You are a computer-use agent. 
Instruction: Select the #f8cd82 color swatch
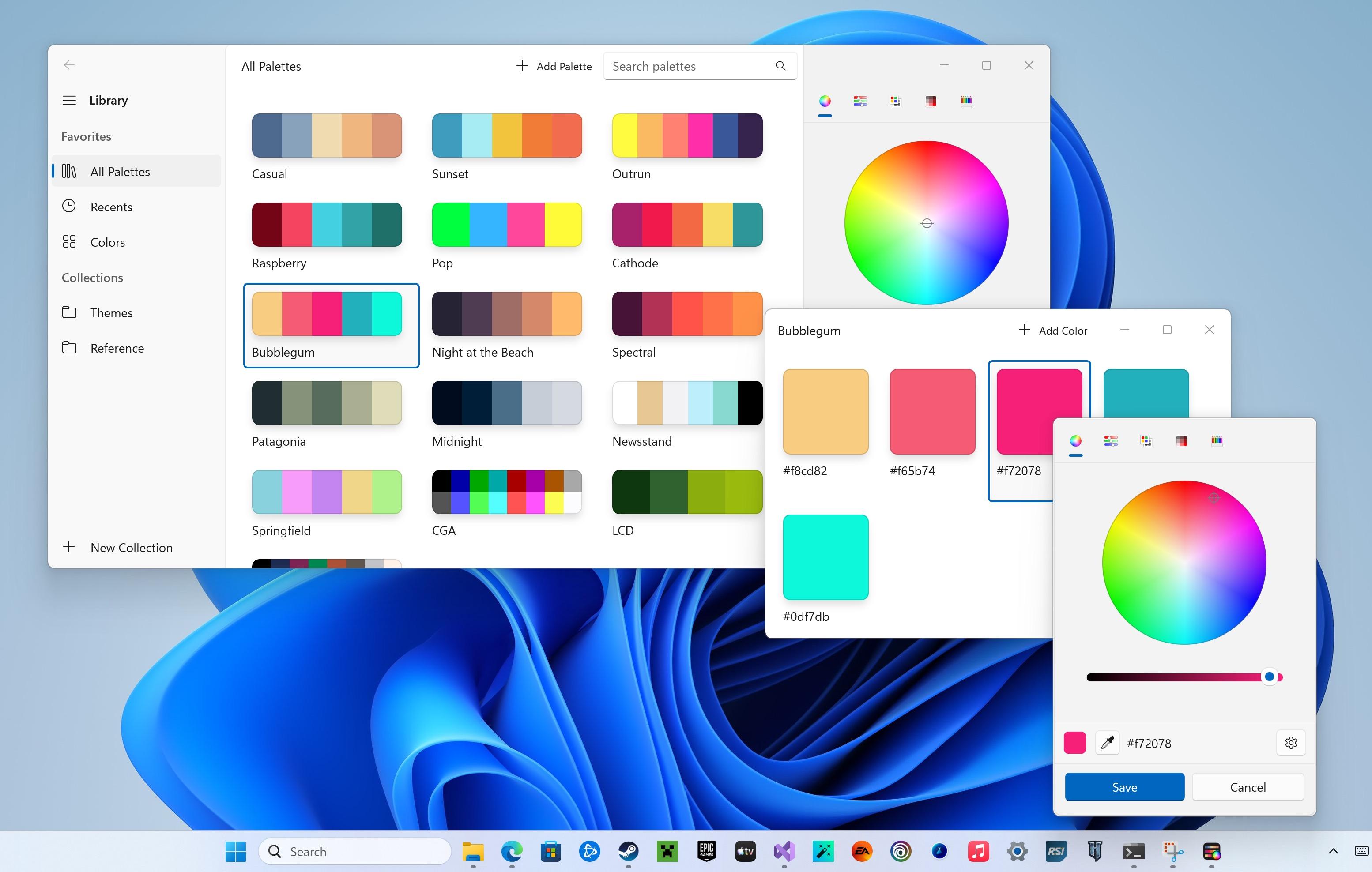[x=825, y=411]
